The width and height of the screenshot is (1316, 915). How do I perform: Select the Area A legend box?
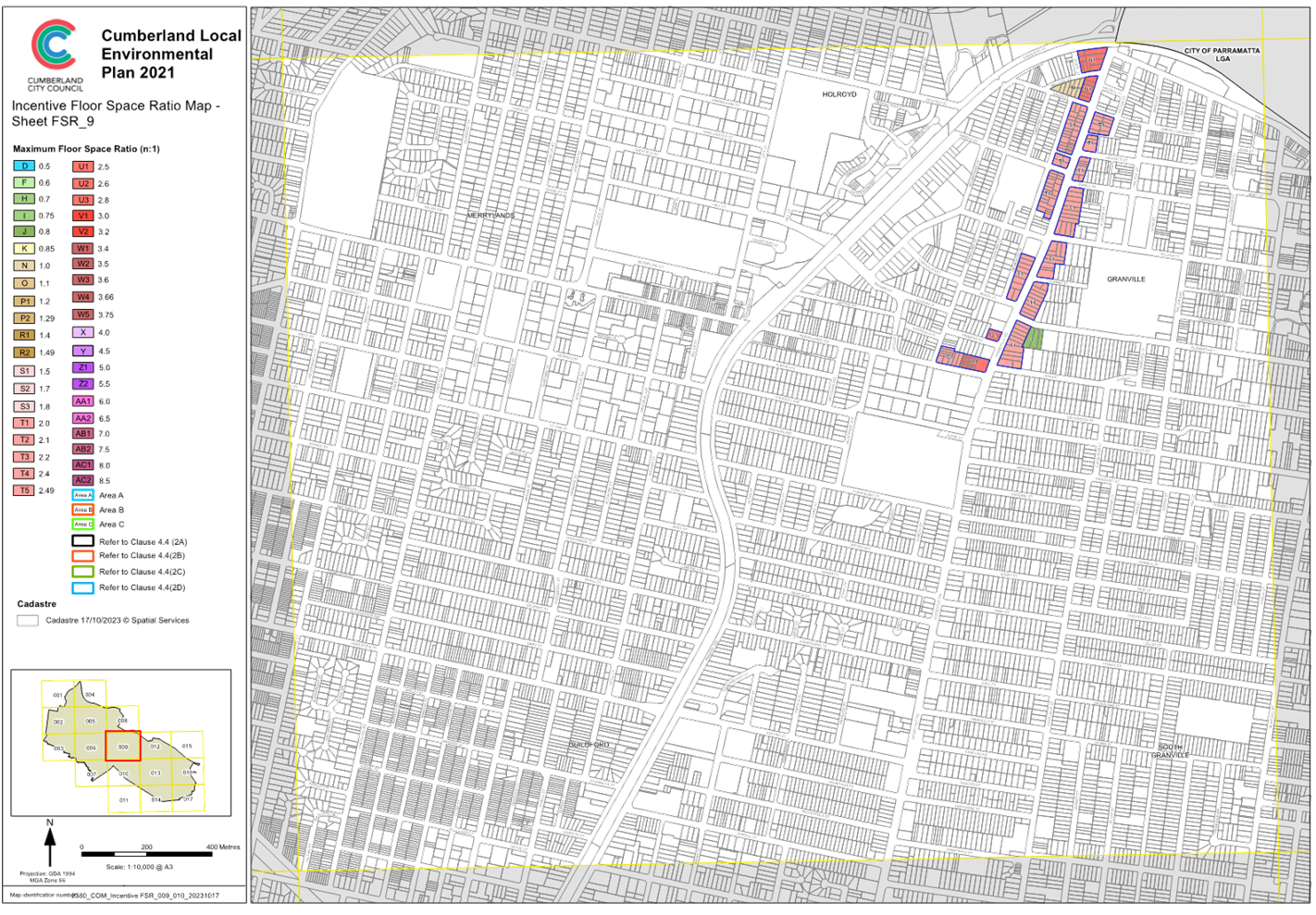tap(83, 495)
